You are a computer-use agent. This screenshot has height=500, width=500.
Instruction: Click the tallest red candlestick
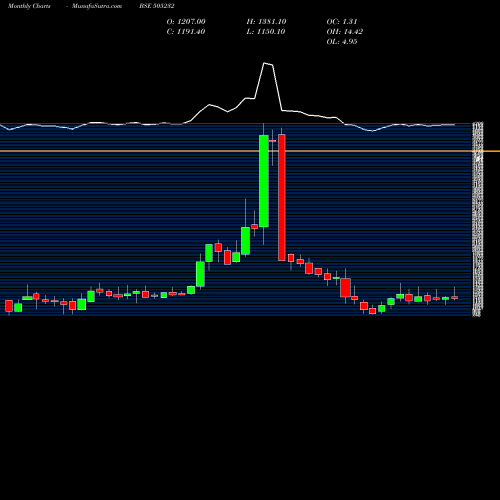click(282, 197)
